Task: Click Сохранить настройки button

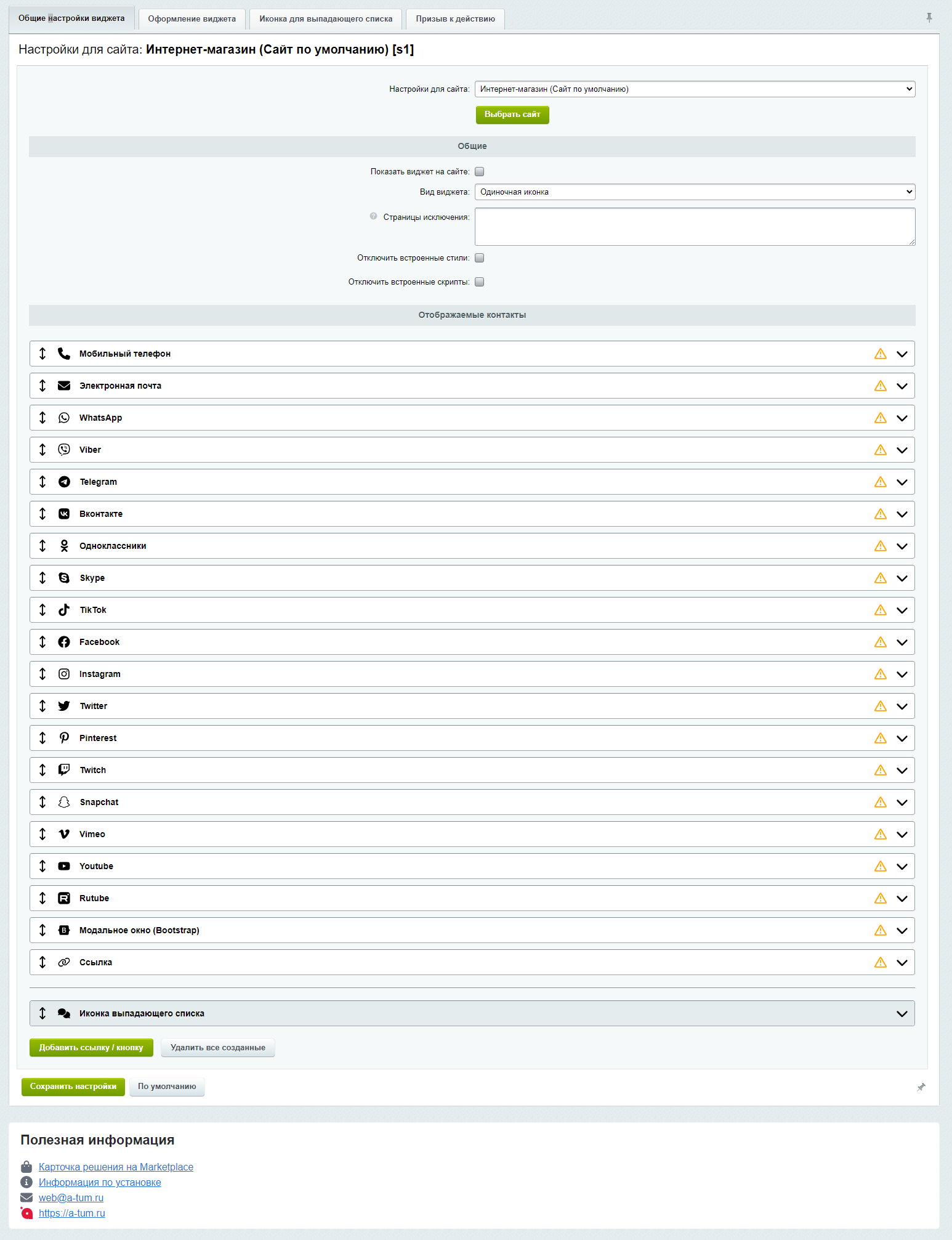Action: 73,1087
